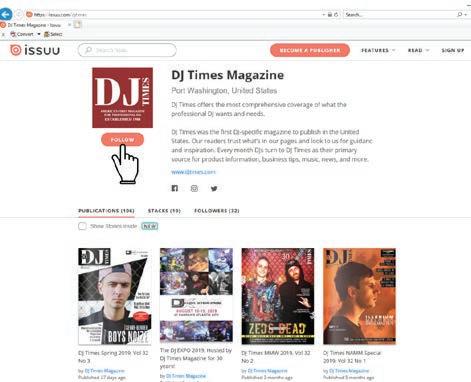Click the browser refresh icon
This screenshot has height=382, width=471.
click(336, 15)
